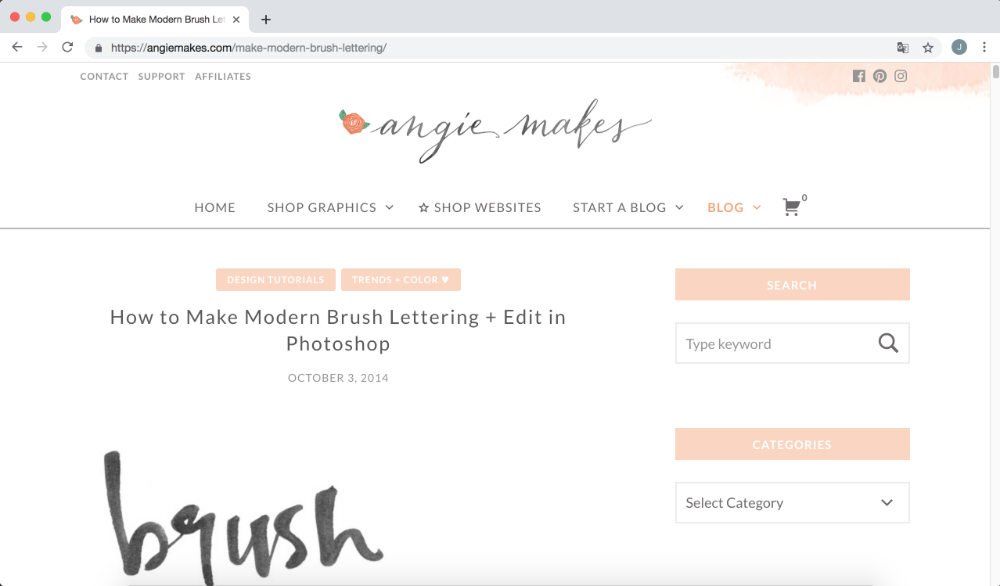
Task: Follow the Affiliates link
Action: point(223,77)
